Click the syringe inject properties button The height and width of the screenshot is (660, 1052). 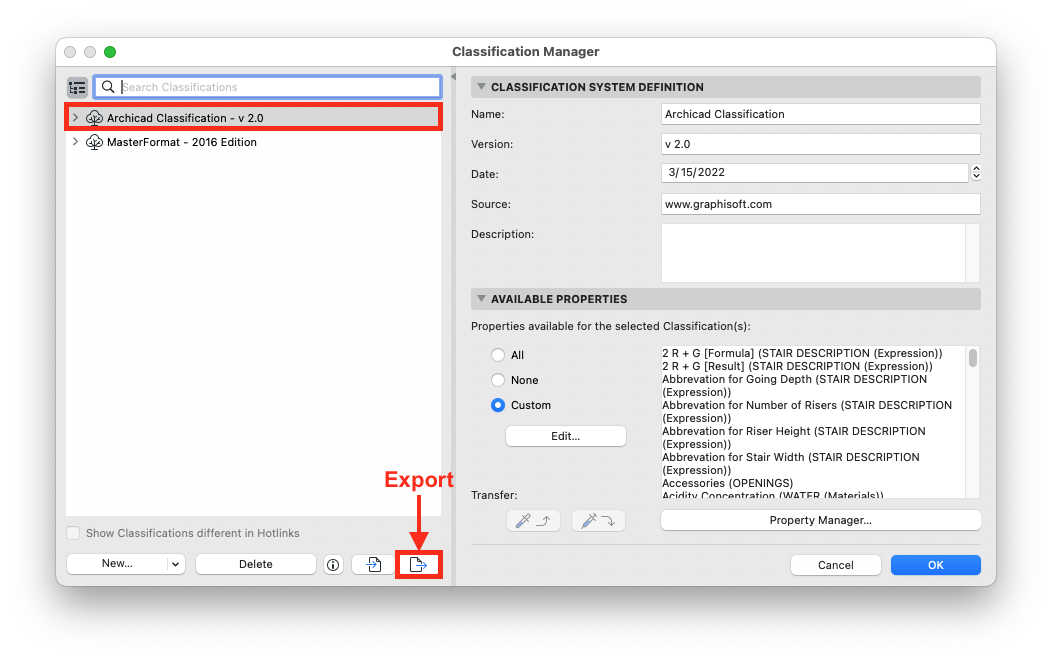[598, 520]
